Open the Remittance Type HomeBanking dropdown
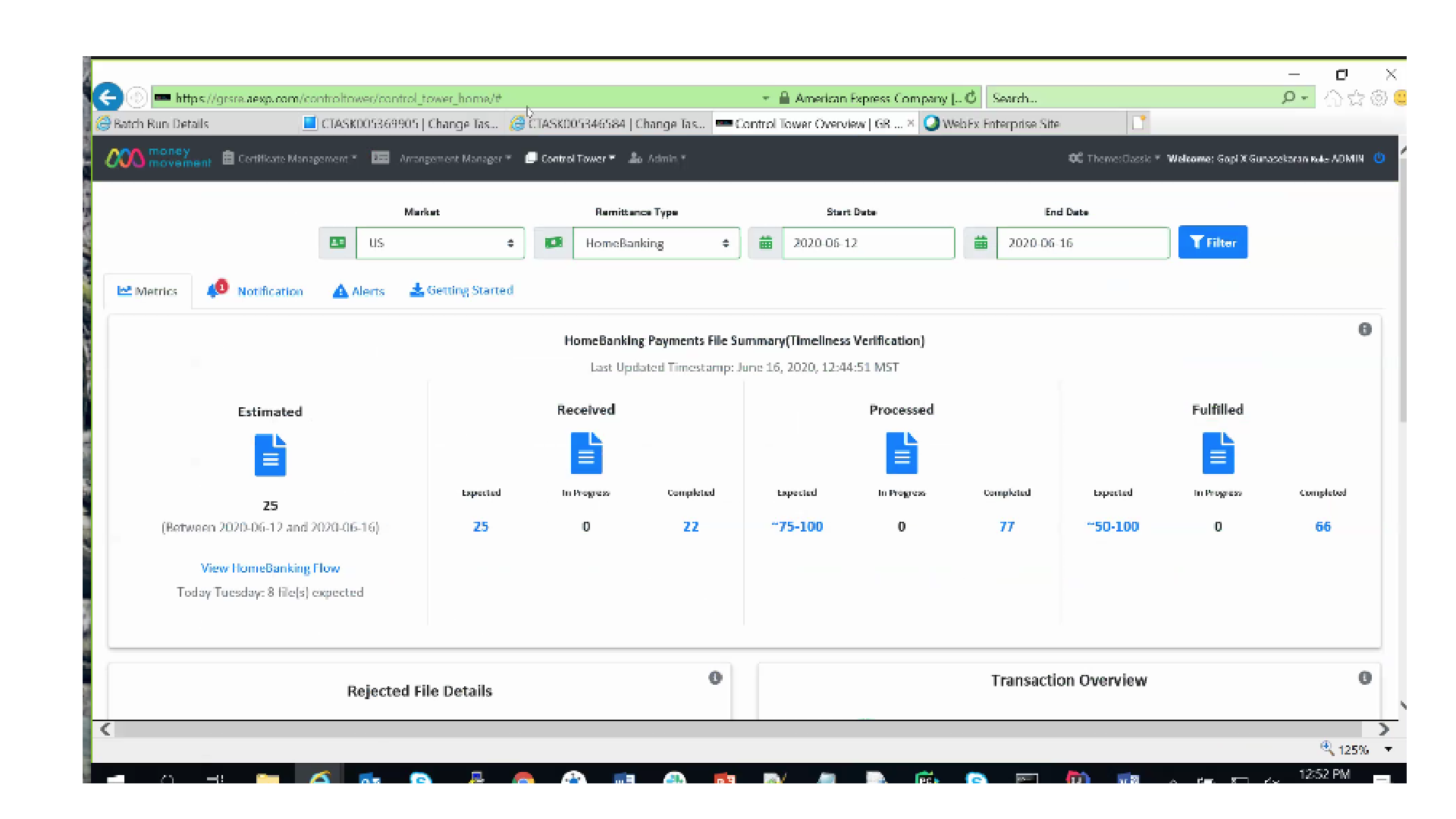 click(x=656, y=243)
